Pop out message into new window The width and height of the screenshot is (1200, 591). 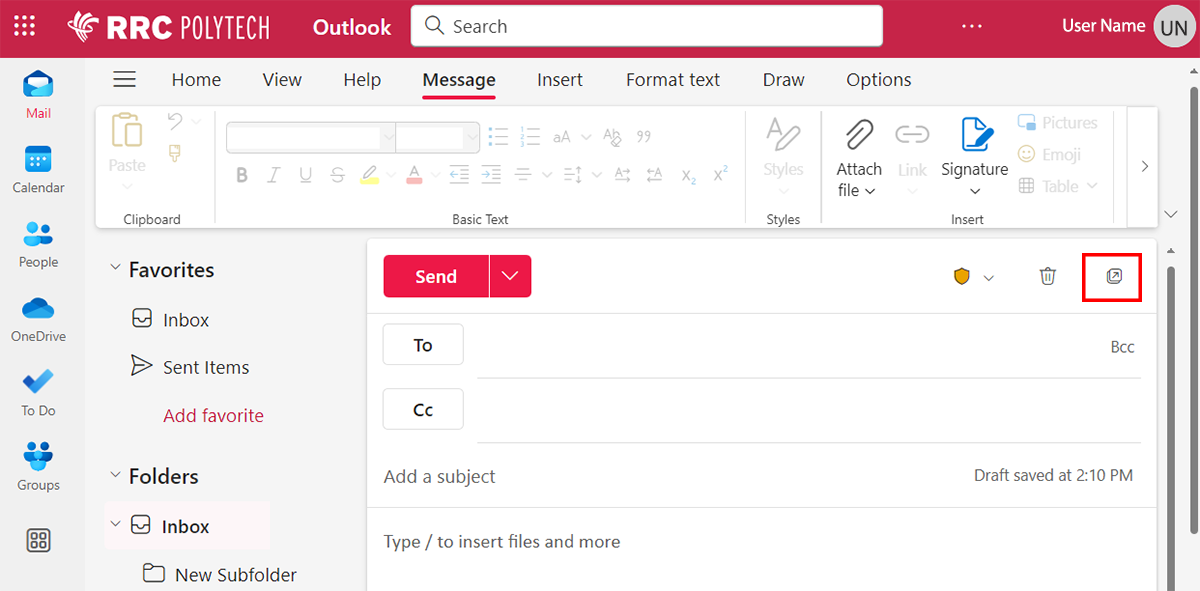[1113, 277]
